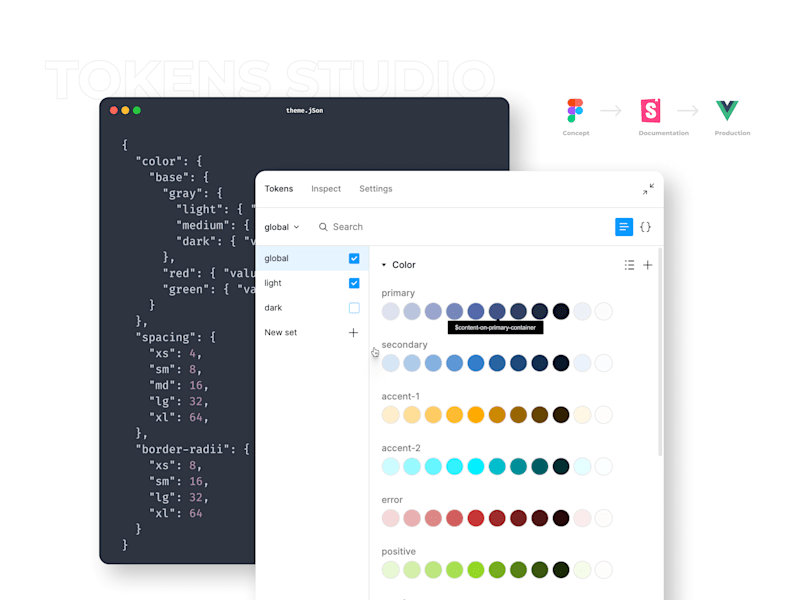800x600 pixels.
Task: Click into the Search field
Action: tap(348, 227)
